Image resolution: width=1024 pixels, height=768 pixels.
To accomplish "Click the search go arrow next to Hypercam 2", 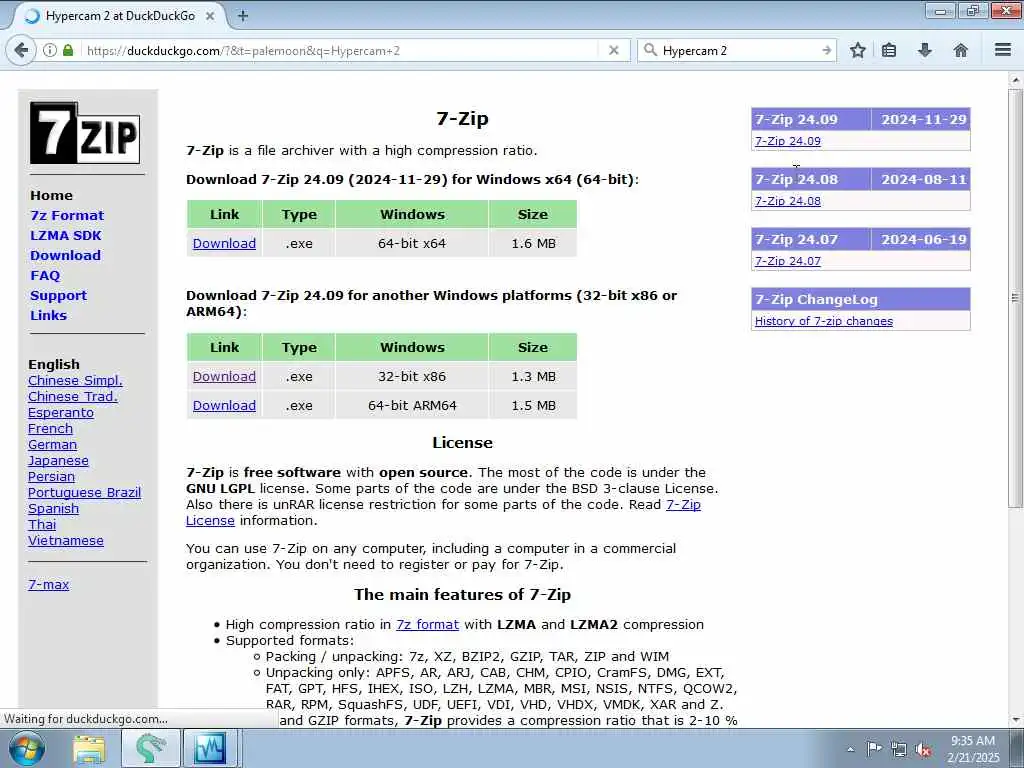I will [x=826, y=50].
